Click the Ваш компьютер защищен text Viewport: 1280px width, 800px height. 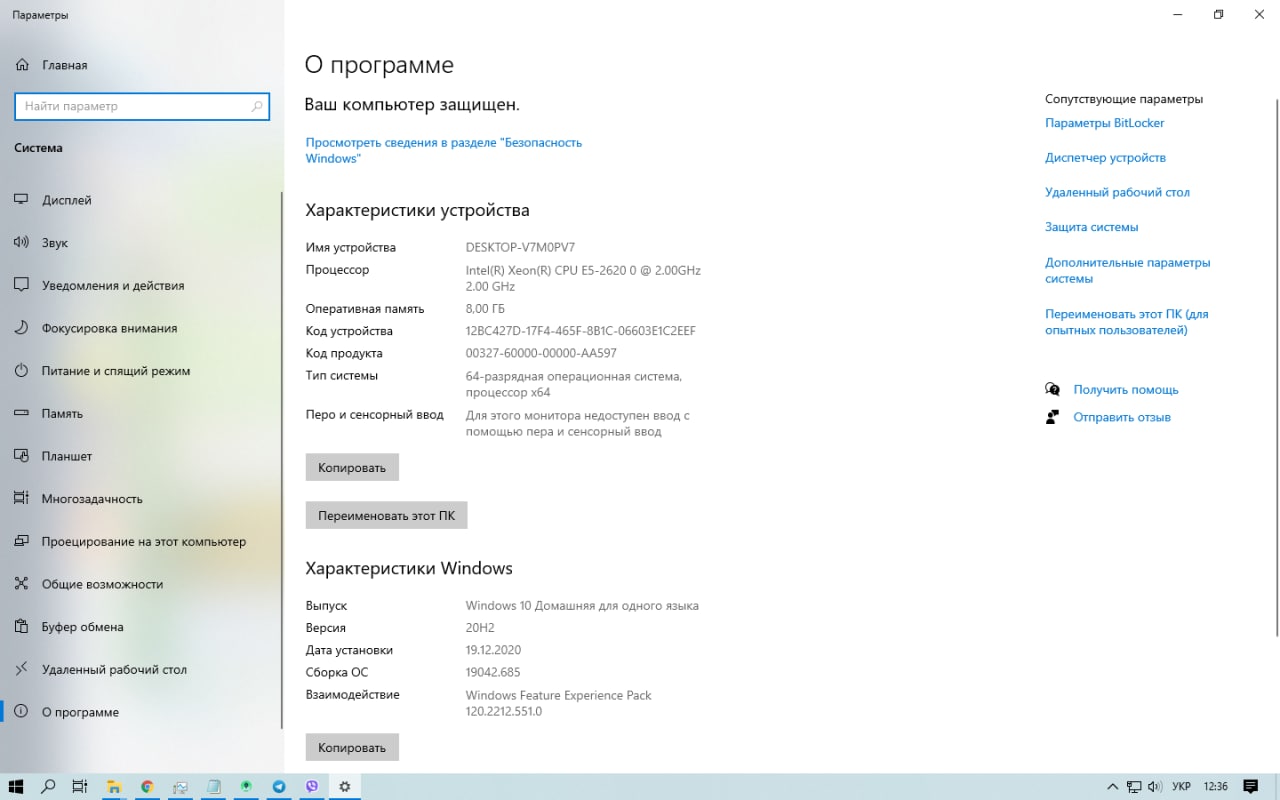coord(412,104)
